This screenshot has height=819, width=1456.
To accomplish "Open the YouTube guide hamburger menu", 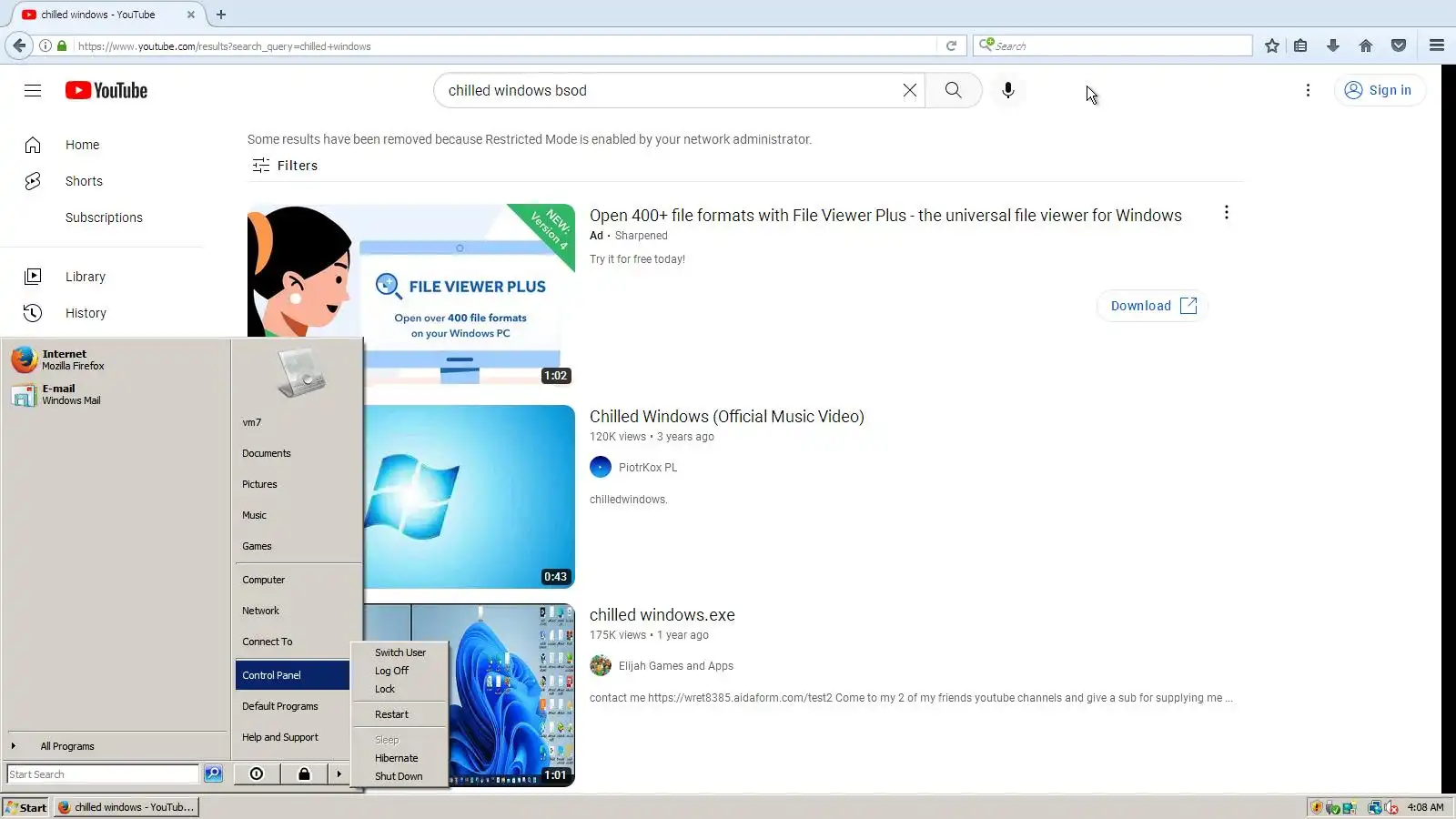I will pyautogui.click(x=33, y=90).
